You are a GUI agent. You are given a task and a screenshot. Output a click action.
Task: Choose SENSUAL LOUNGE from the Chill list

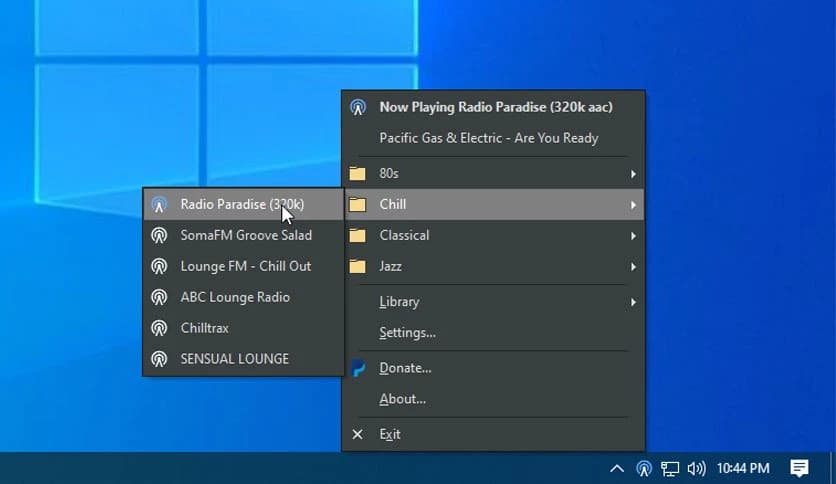[234, 358]
